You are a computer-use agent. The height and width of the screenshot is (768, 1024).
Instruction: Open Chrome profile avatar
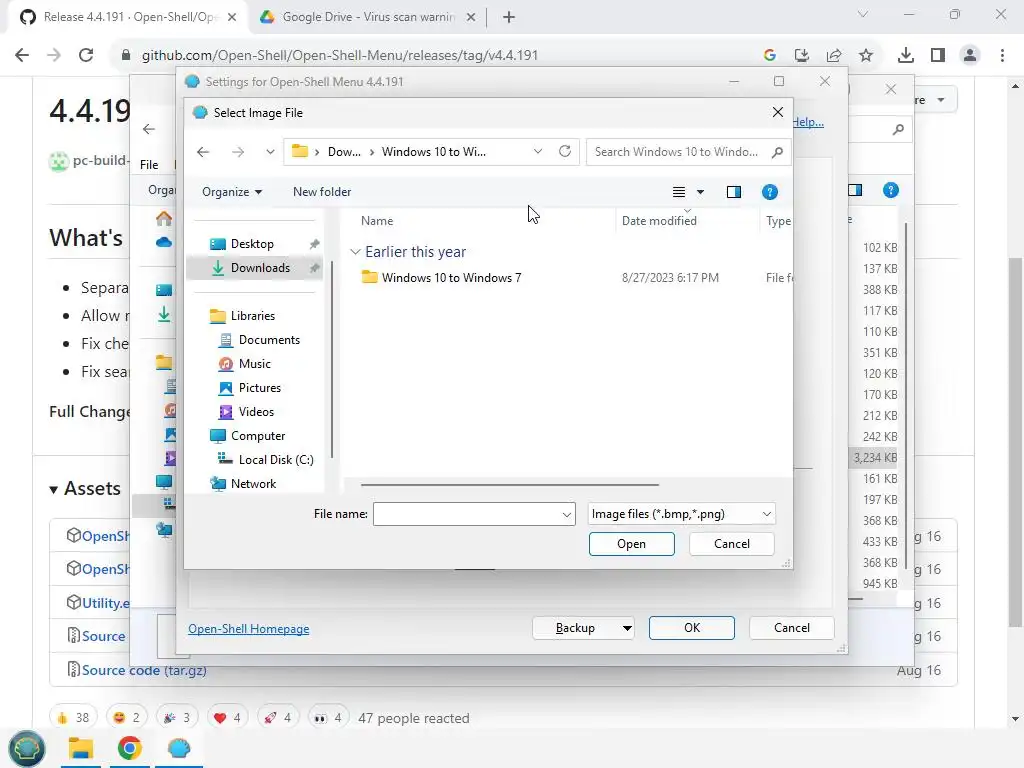click(970, 56)
